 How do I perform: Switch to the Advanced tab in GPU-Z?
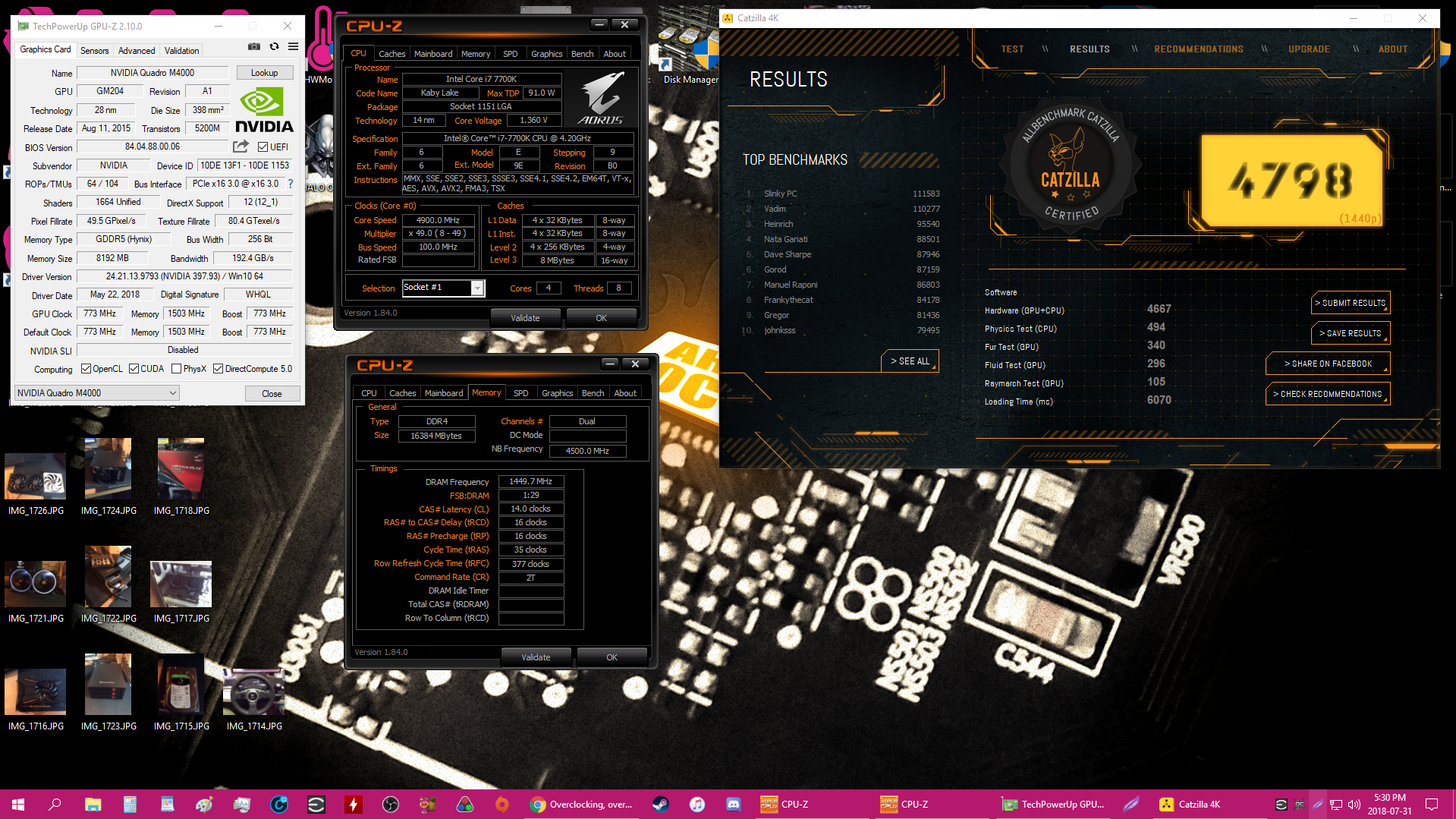pyautogui.click(x=137, y=51)
